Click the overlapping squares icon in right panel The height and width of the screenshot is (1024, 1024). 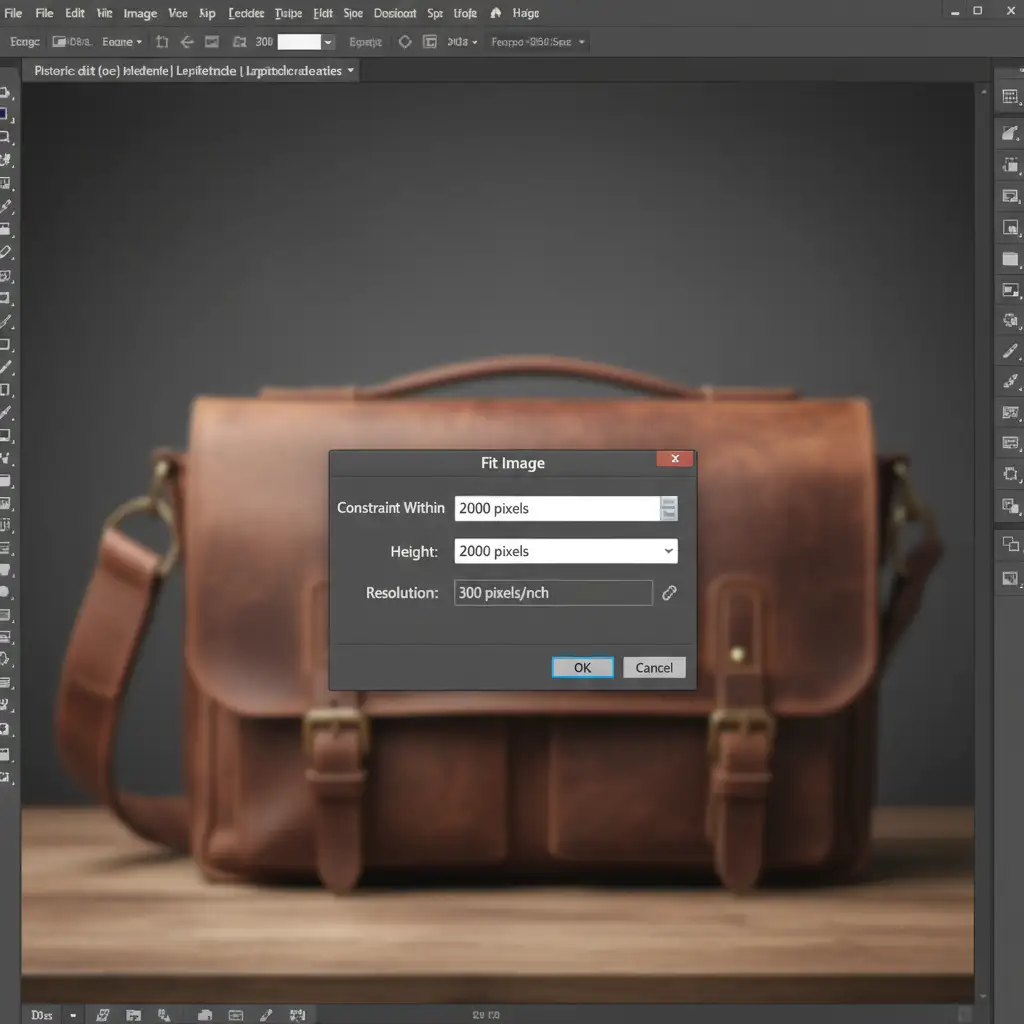(1010, 544)
